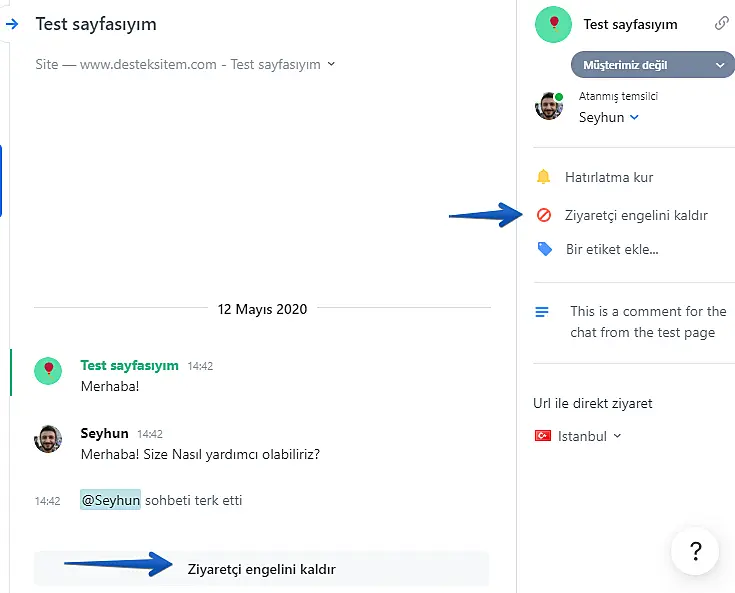Open help with the question mark button
This screenshot has width=735, height=593.
click(x=695, y=550)
